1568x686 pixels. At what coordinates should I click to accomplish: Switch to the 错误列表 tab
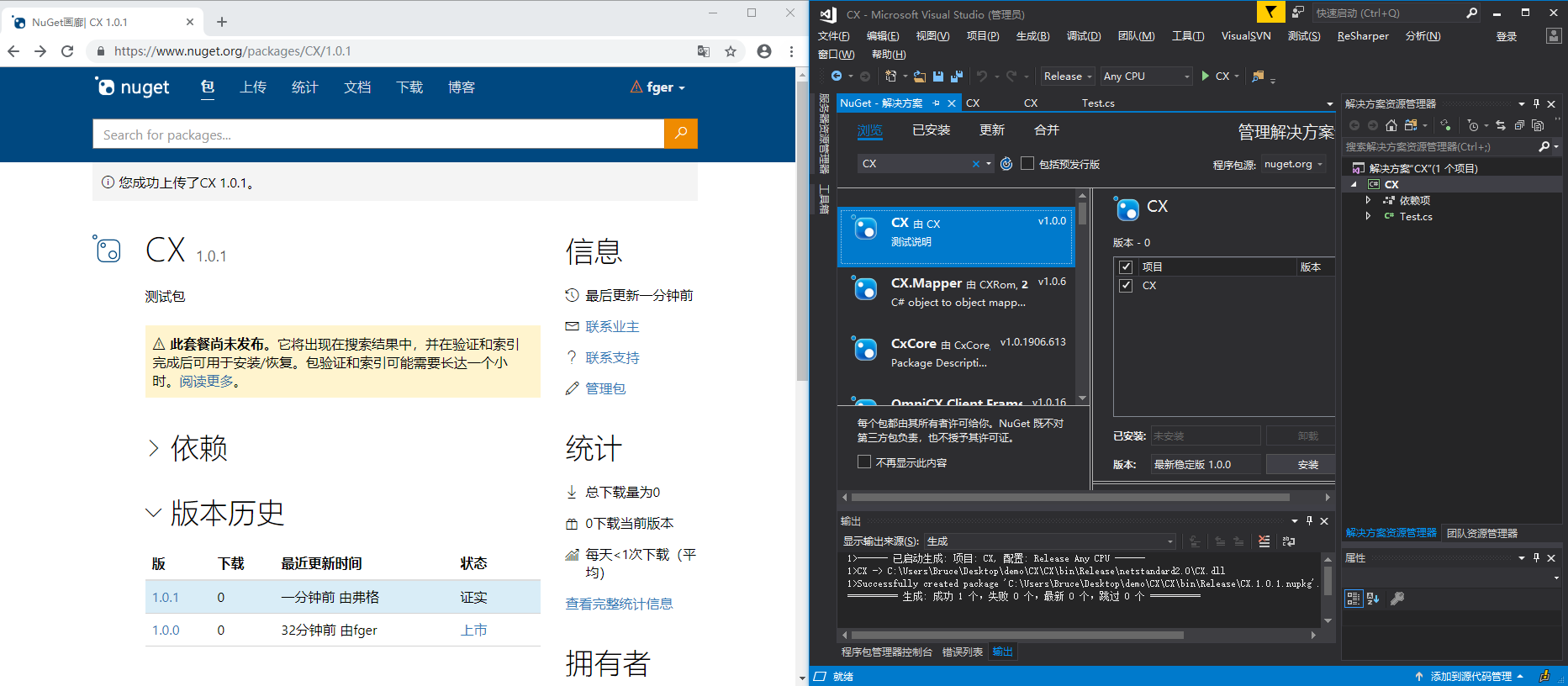pyautogui.click(x=962, y=652)
